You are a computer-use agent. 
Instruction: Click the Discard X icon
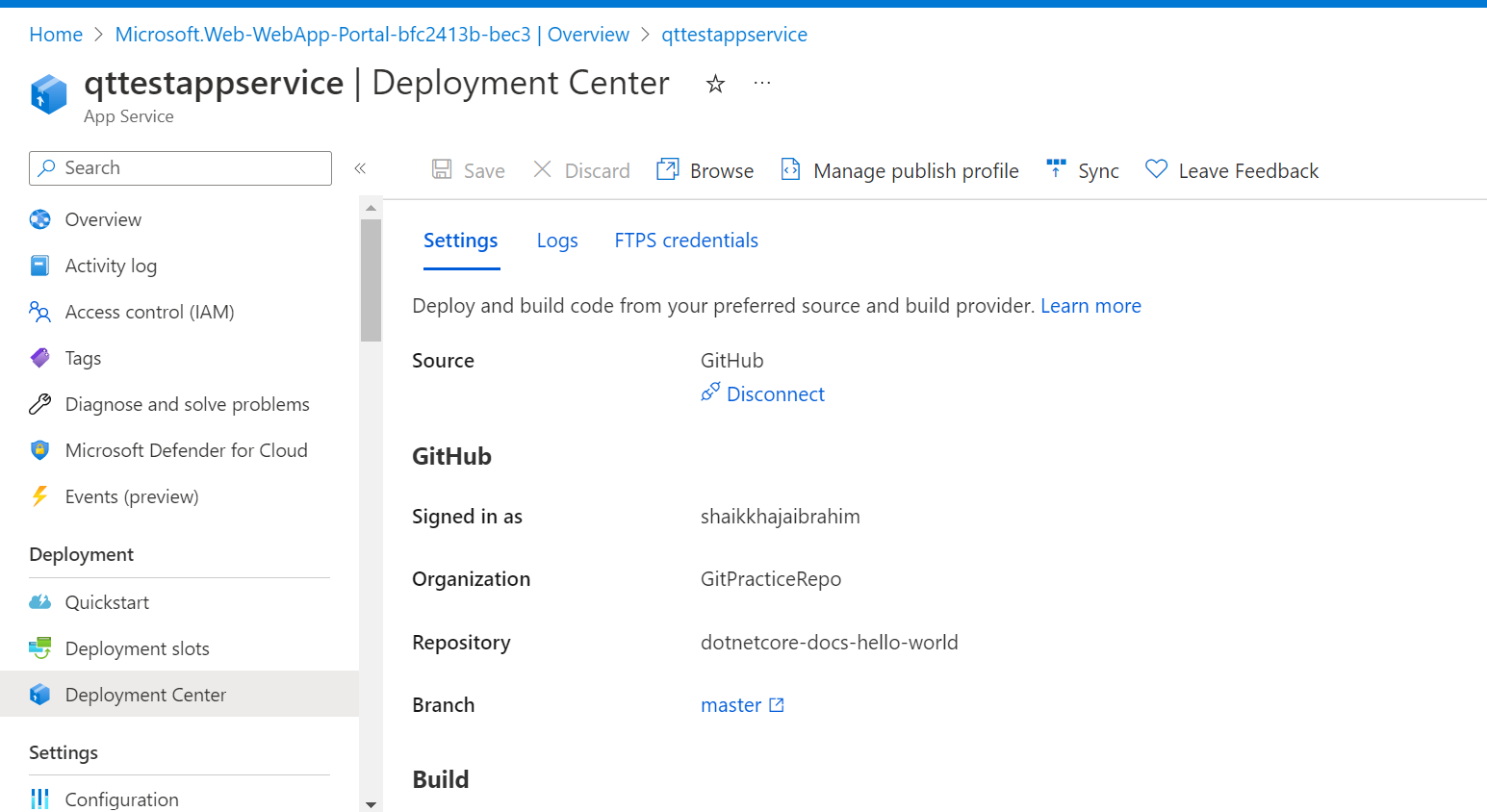(x=543, y=169)
